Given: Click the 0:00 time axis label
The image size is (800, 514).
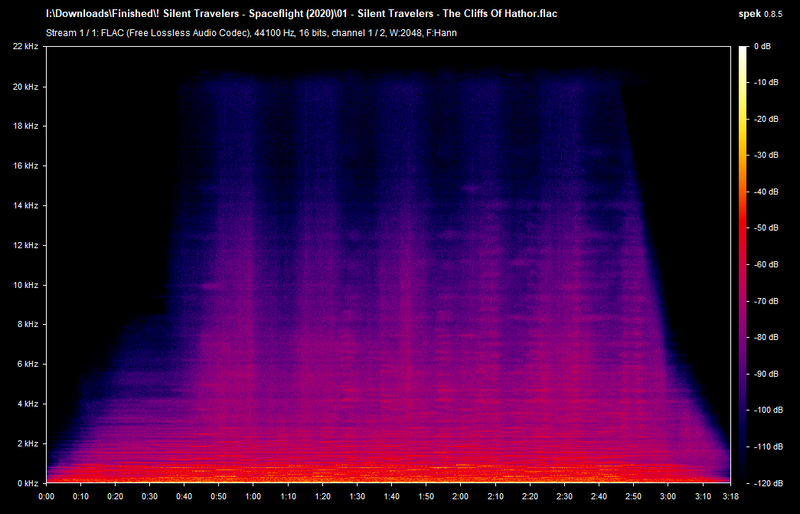Looking at the screenshot, I should click(46, 496).
